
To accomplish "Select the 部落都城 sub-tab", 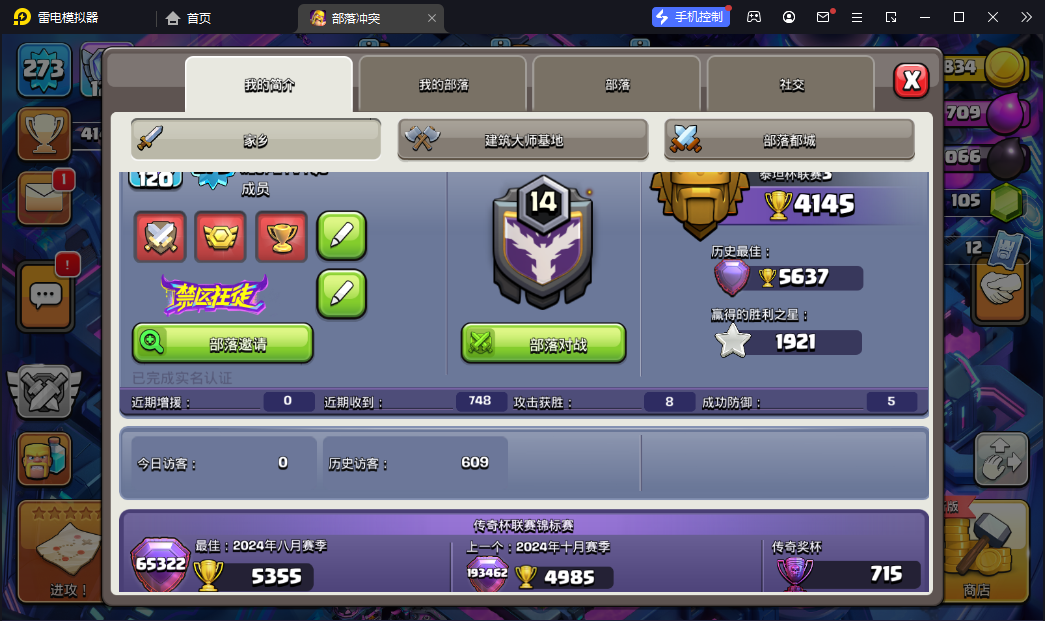I will pyautogui.click(x=789, y=140).
